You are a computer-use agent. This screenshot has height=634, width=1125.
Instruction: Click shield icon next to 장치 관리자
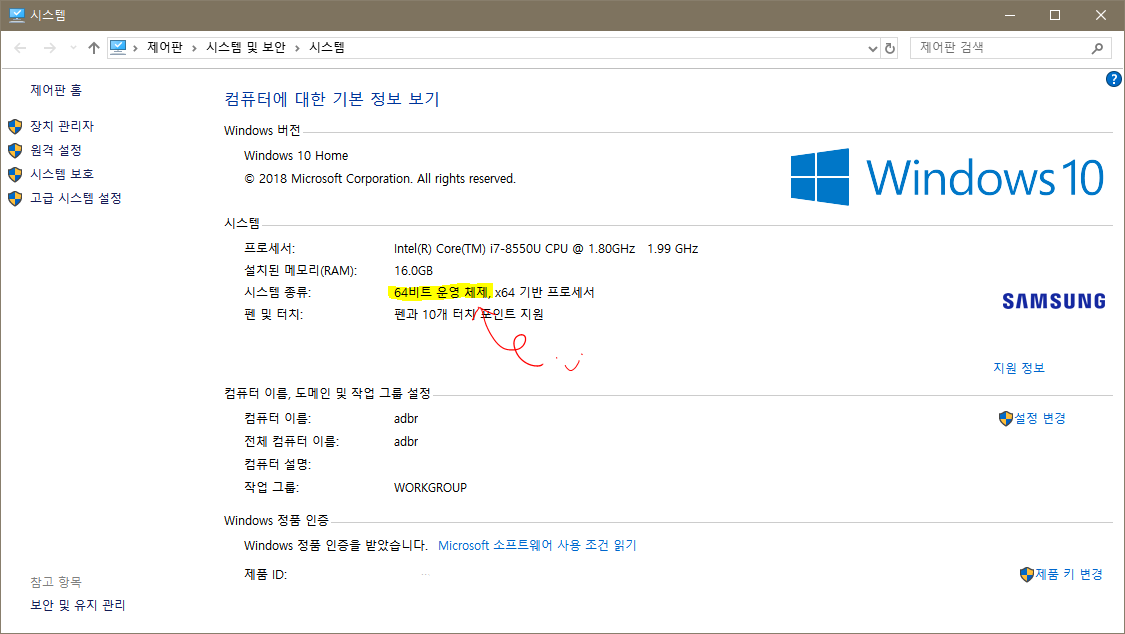tap(15, 126)
